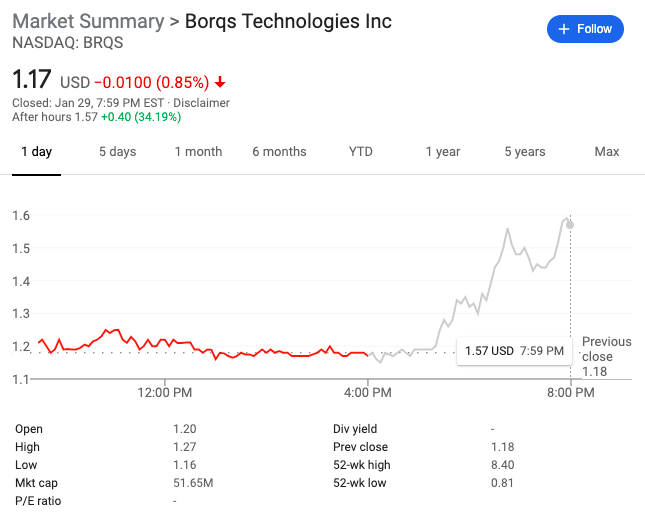Click the plus icon in Follow button
The height and width of the screenshot is (516, 645).
[x=564, y=29]
